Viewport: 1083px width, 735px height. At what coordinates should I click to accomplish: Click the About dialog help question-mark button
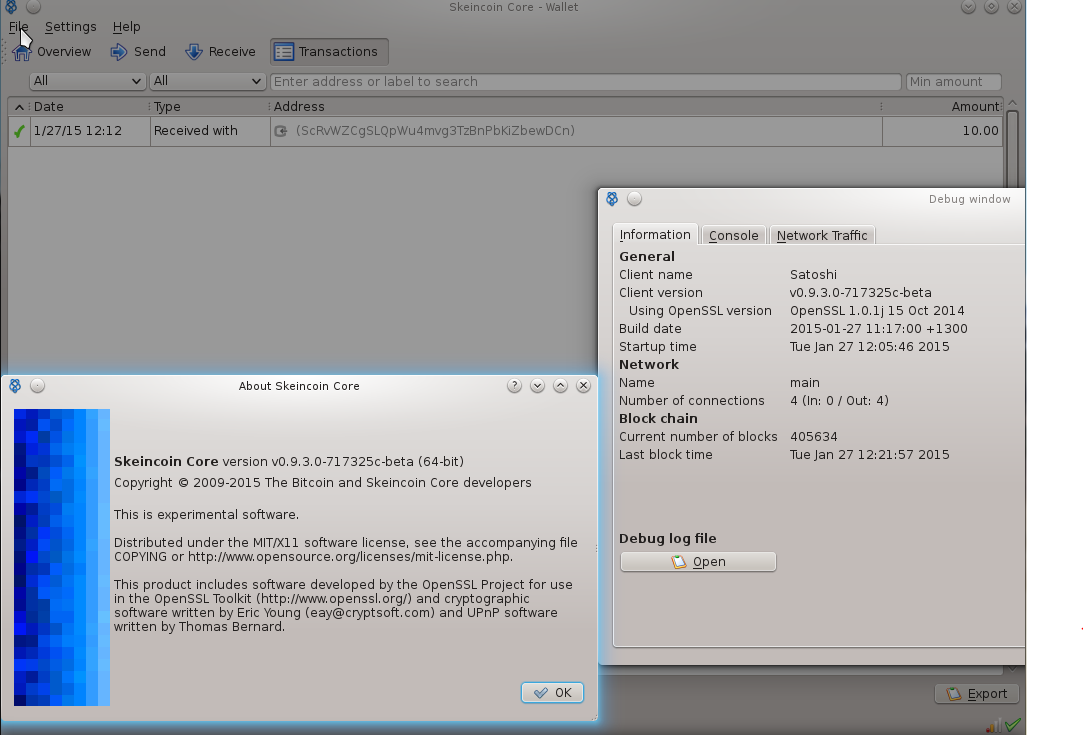point(514,385)
